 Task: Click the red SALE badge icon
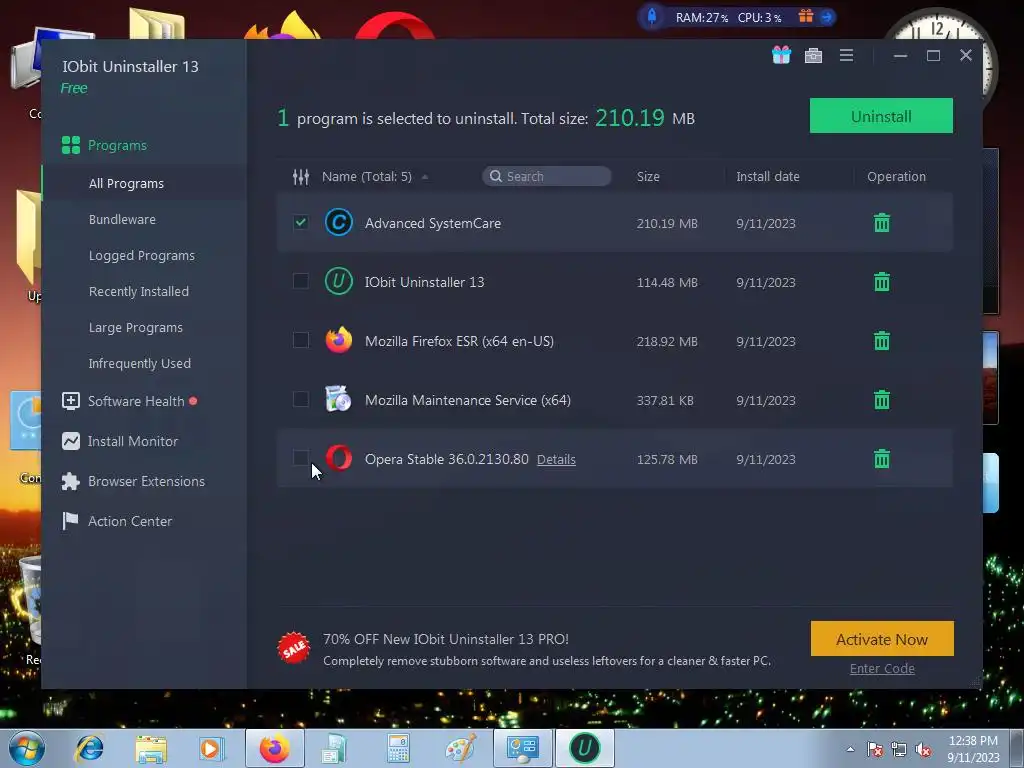(293, 648)
